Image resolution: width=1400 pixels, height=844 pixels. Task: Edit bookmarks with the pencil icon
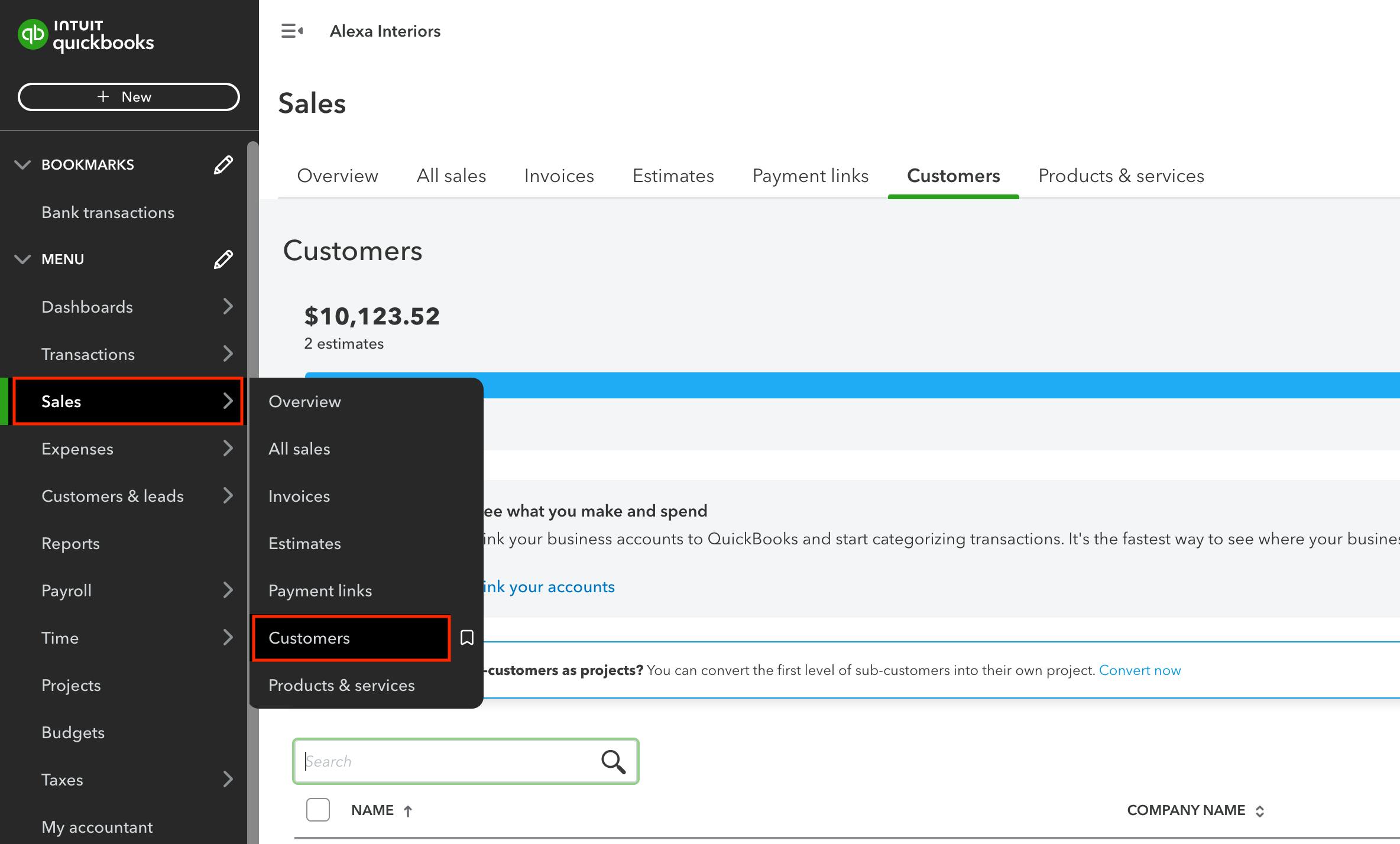pos(223,165)
